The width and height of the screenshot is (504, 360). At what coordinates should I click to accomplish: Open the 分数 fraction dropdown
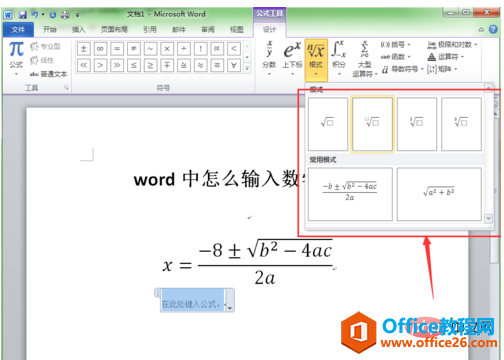point(269,58)
